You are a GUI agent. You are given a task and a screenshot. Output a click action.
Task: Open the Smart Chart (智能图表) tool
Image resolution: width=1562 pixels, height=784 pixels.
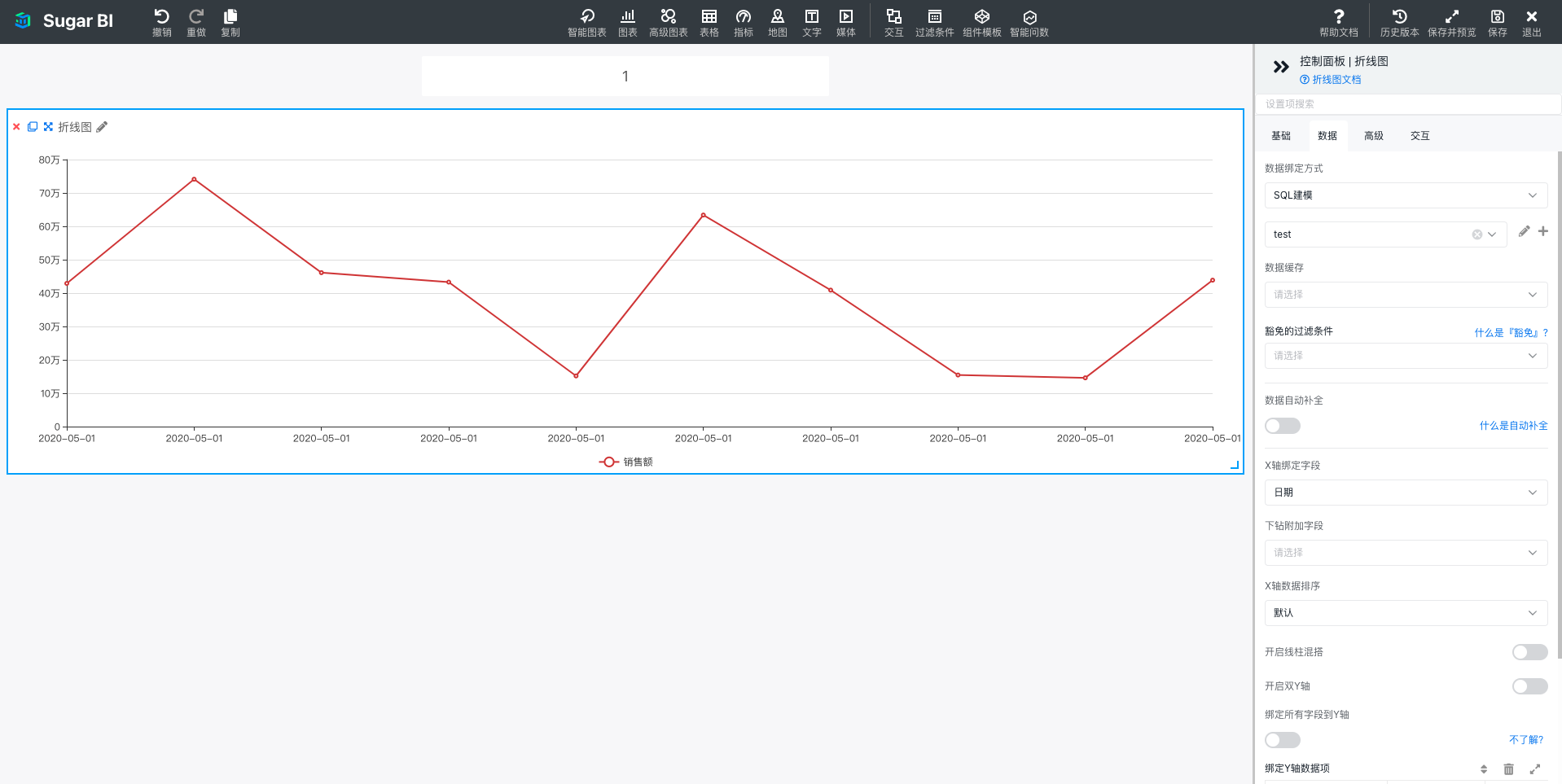coord(587,16)
